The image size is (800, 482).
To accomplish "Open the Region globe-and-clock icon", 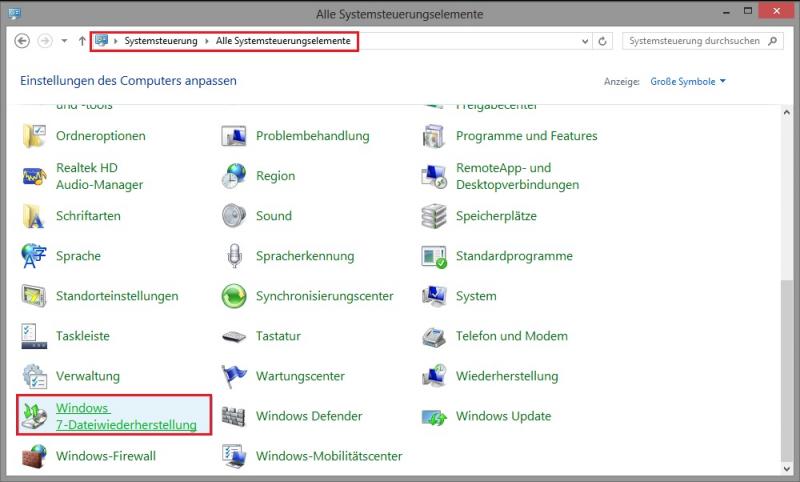I will pos(234,176).
